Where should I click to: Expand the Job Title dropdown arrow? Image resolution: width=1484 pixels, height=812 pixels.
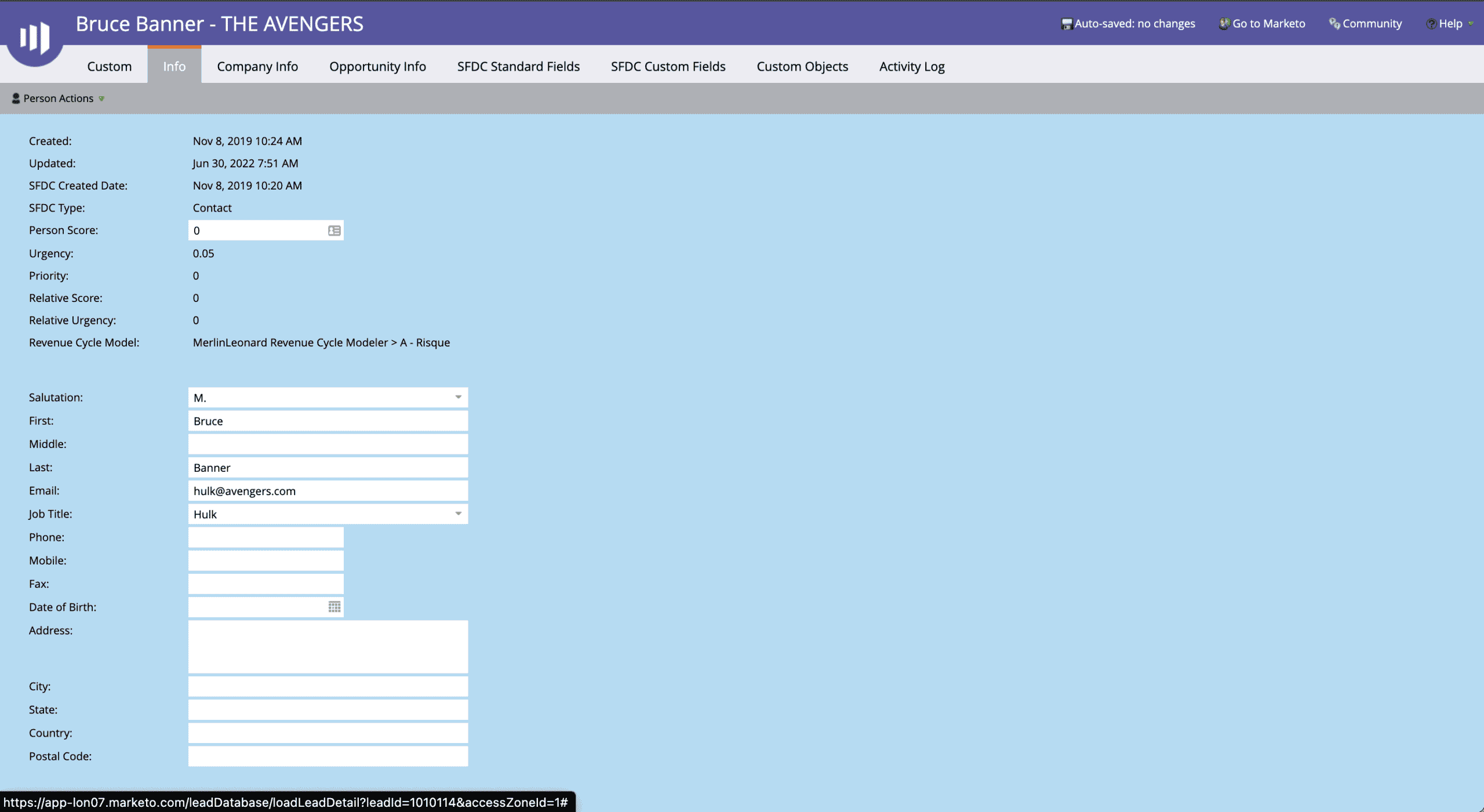point(458,514)
